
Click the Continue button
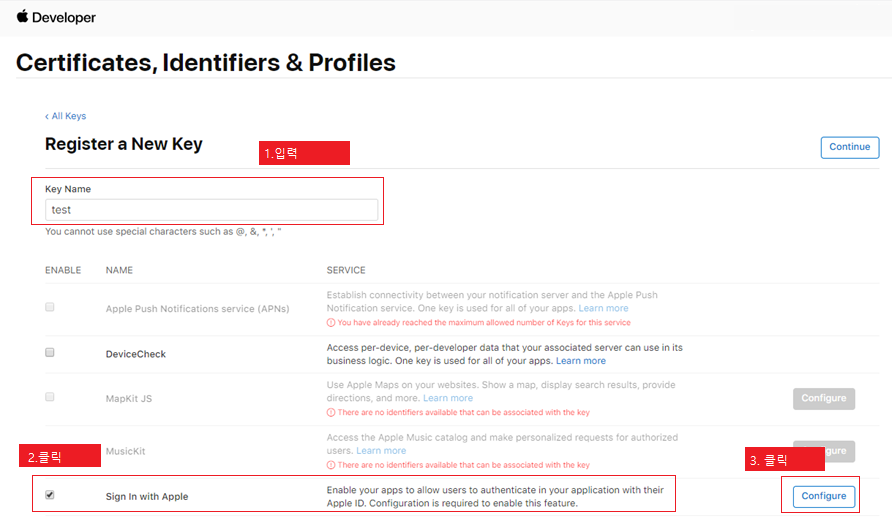click(849, 147)
